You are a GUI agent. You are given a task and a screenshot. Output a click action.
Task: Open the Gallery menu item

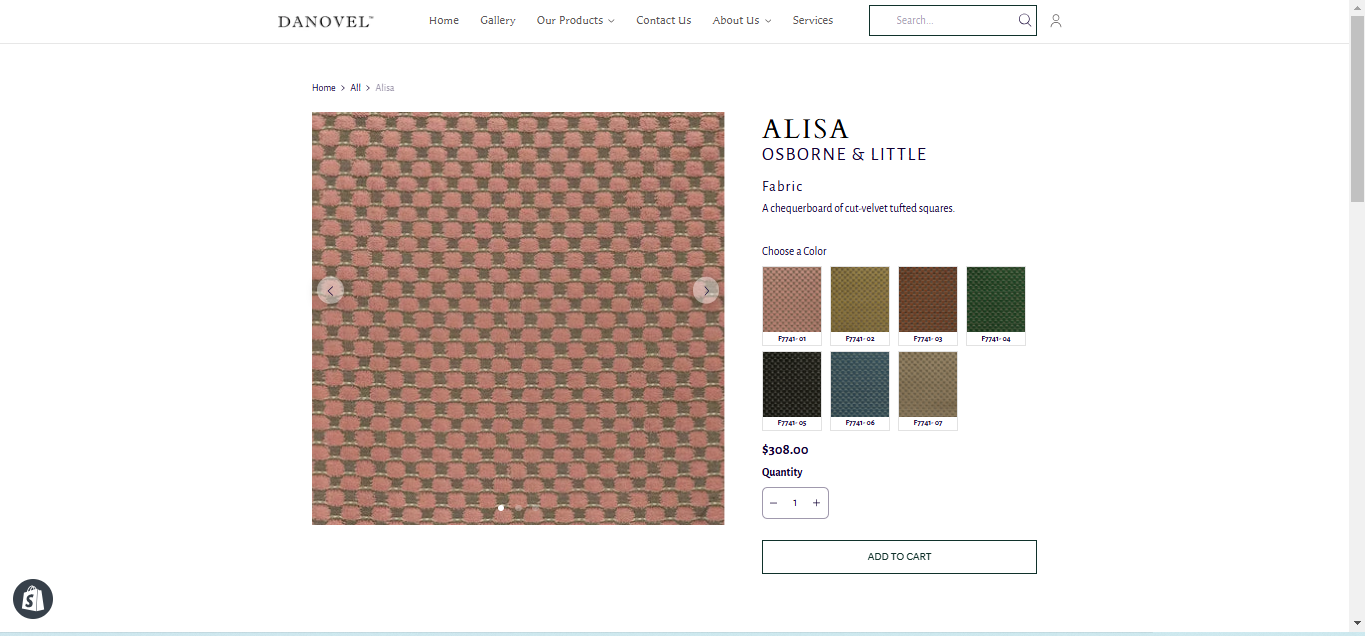(x=497, y=20)
